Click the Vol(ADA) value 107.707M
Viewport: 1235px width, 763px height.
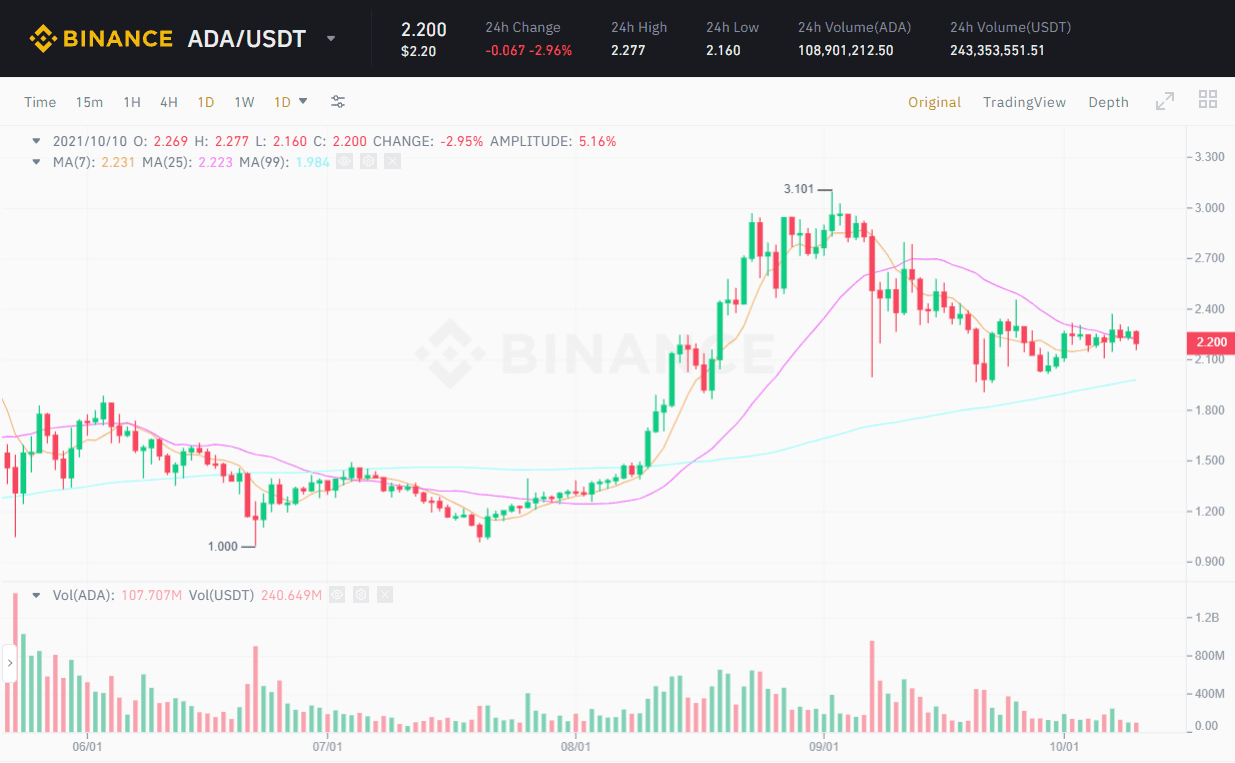(x=151, y=595)
